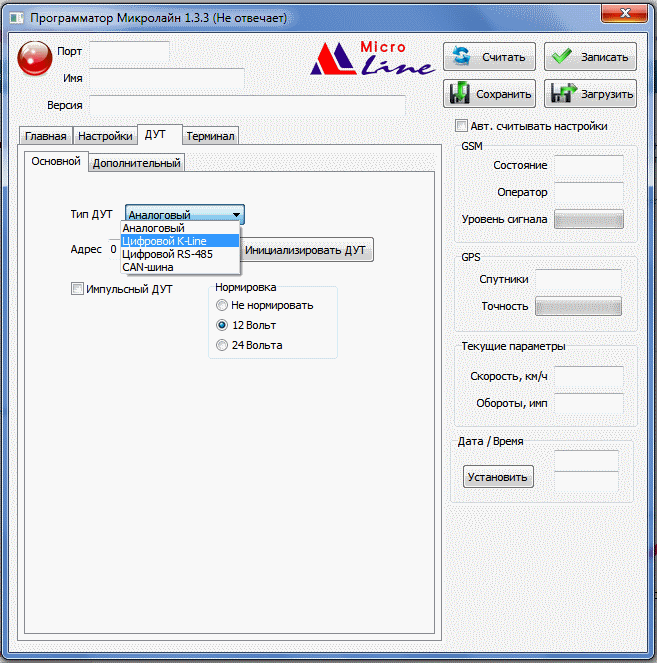Pick CAN-шина in the dropdown list
This screenshot has height=663, width=657.
(148, 267)
